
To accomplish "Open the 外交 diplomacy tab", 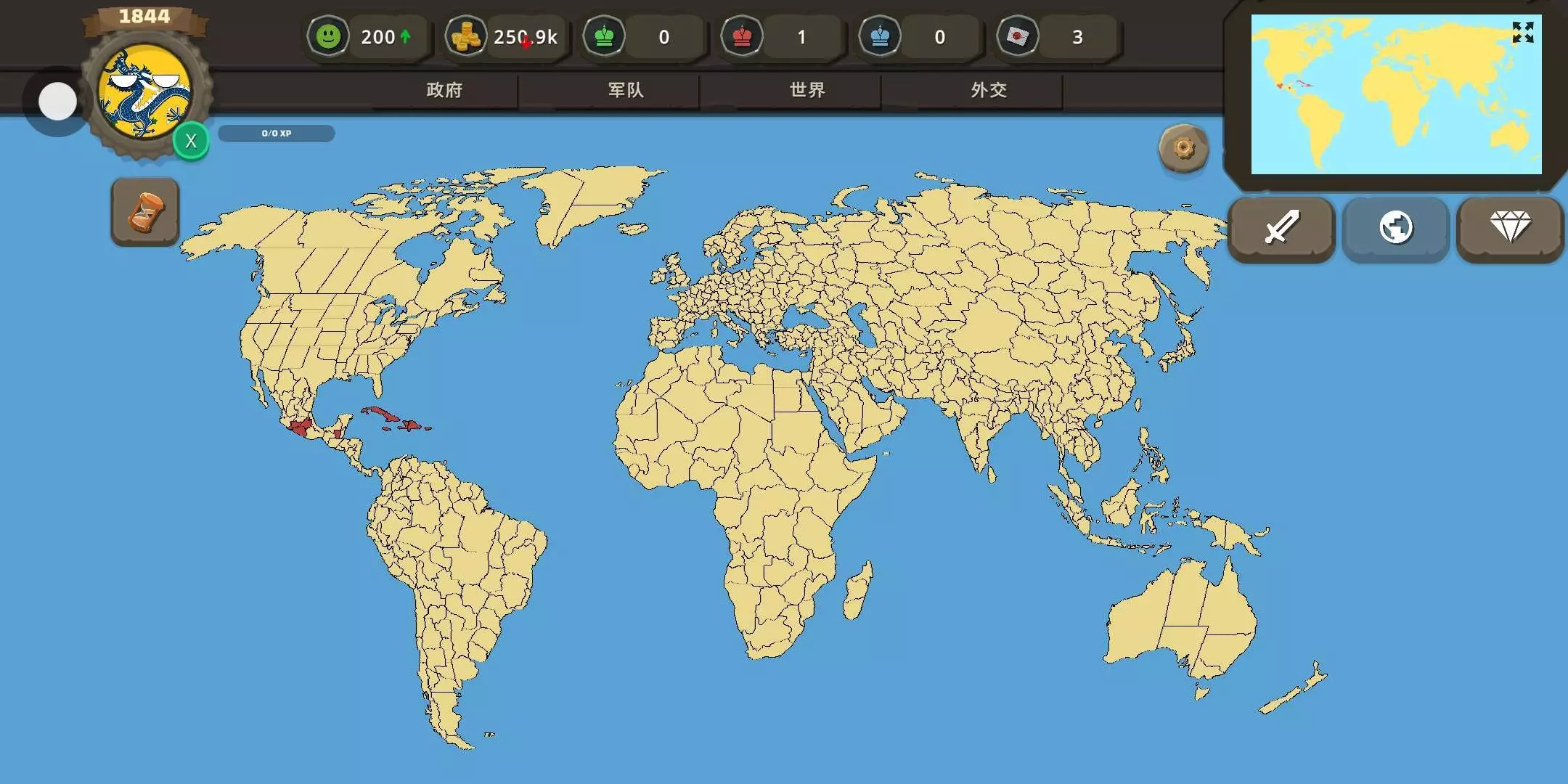I will click(x=989, y=90).
